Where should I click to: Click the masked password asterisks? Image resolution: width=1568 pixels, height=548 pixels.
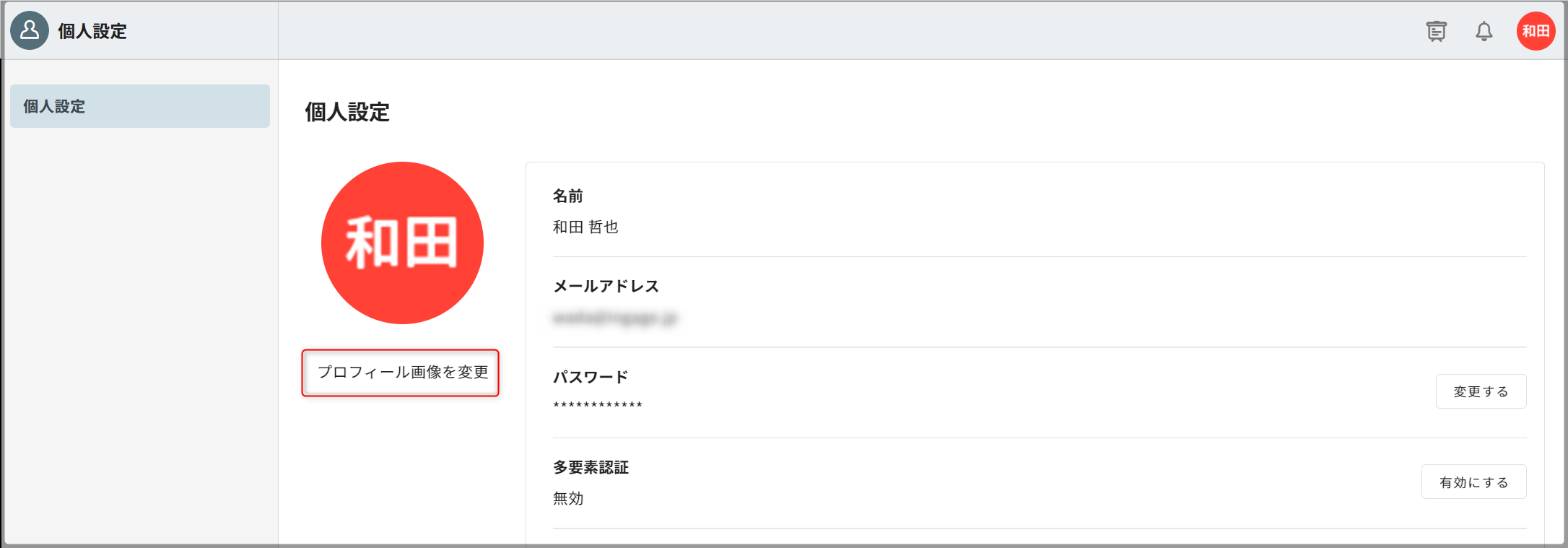click(x=598, y=405)
